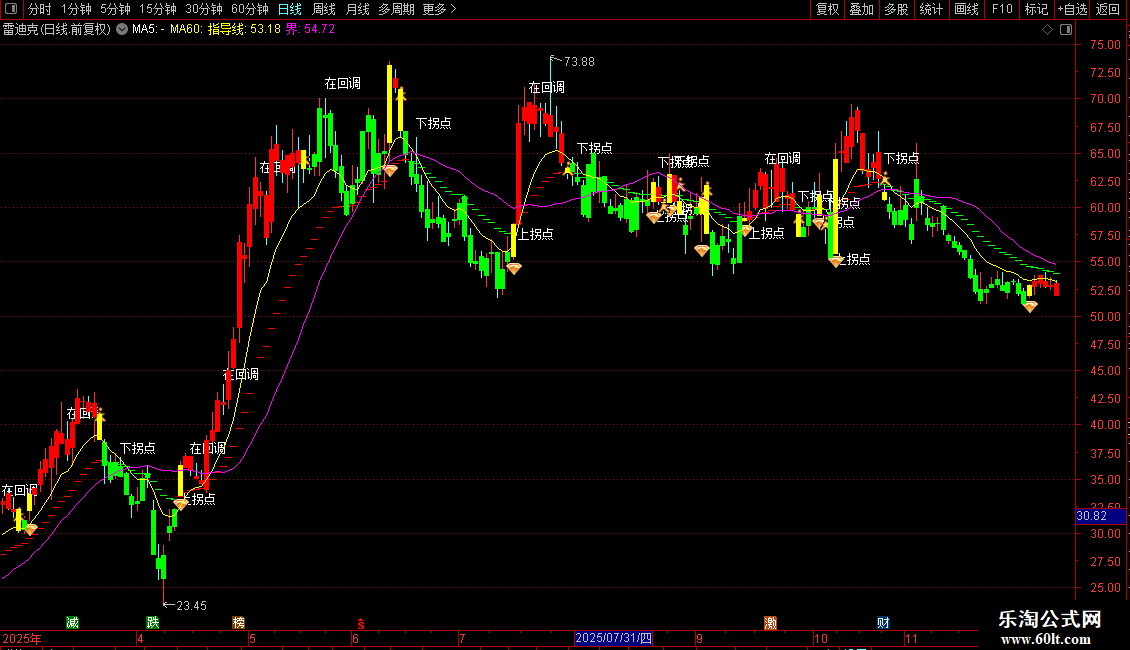Switch to the 分时 intraday chart

(x=40, y=9)
